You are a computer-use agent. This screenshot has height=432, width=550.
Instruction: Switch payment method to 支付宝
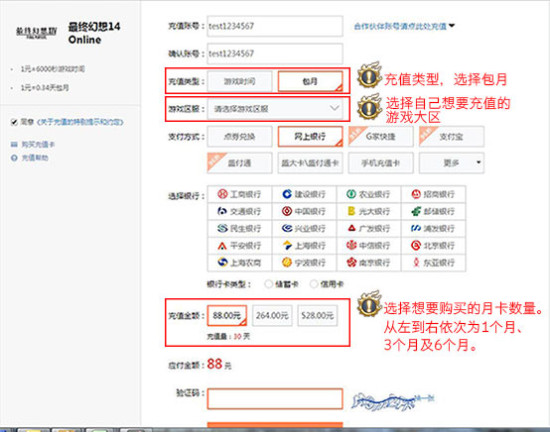point(451,136)
